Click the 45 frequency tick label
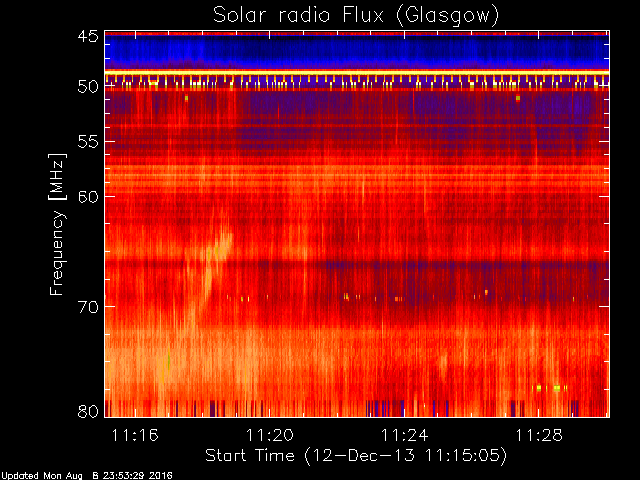This screenshot has width=640, height=480. coord(88,36)
